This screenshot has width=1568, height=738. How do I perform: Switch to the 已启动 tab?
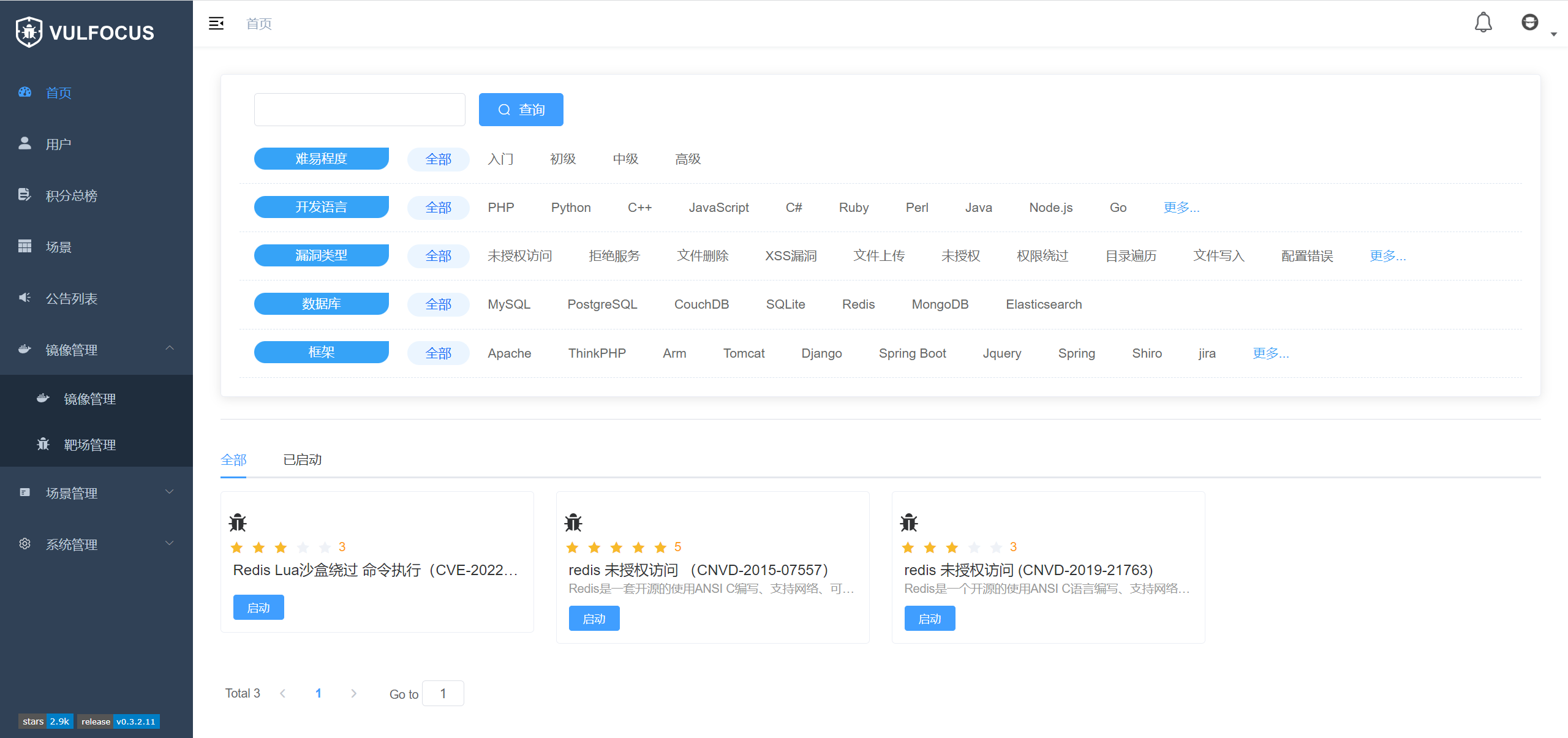point(303,460)
